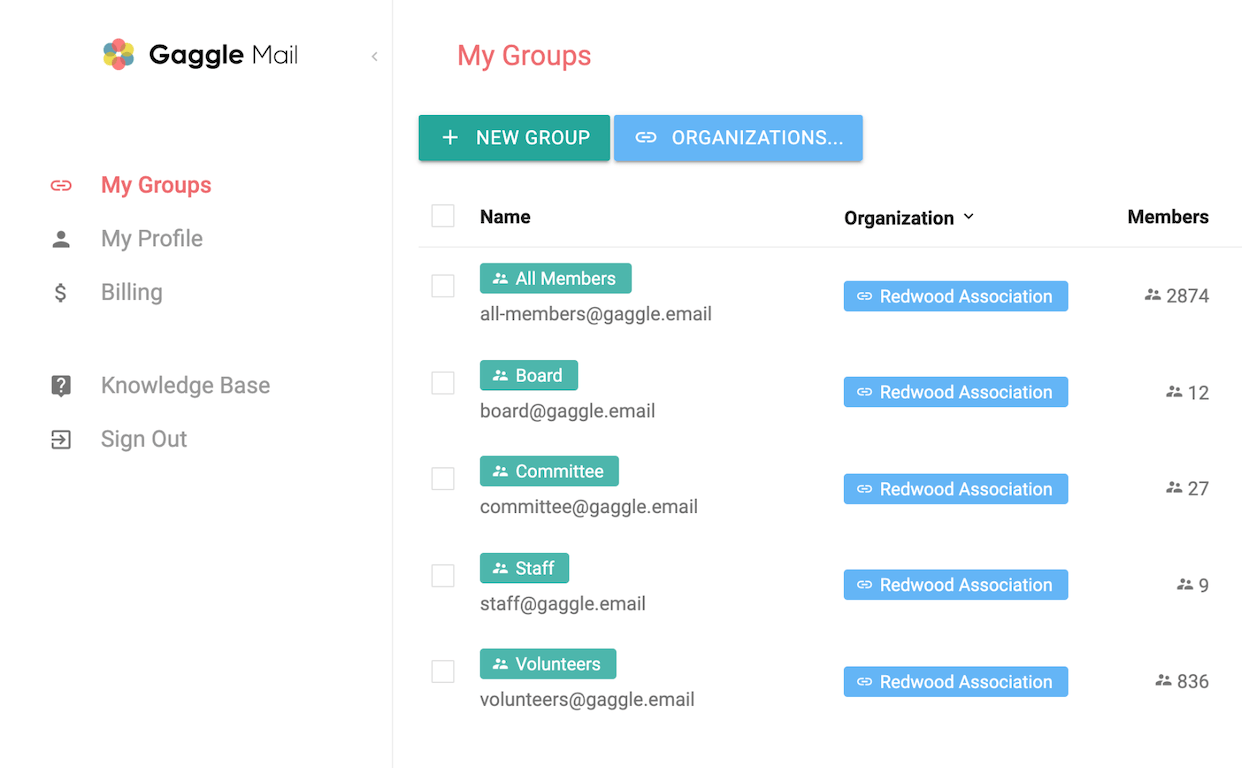The height and width of the screenshot is (768, 1242).
Task: Click the dollar icon beside Billing
Action: tap(61, 292)
